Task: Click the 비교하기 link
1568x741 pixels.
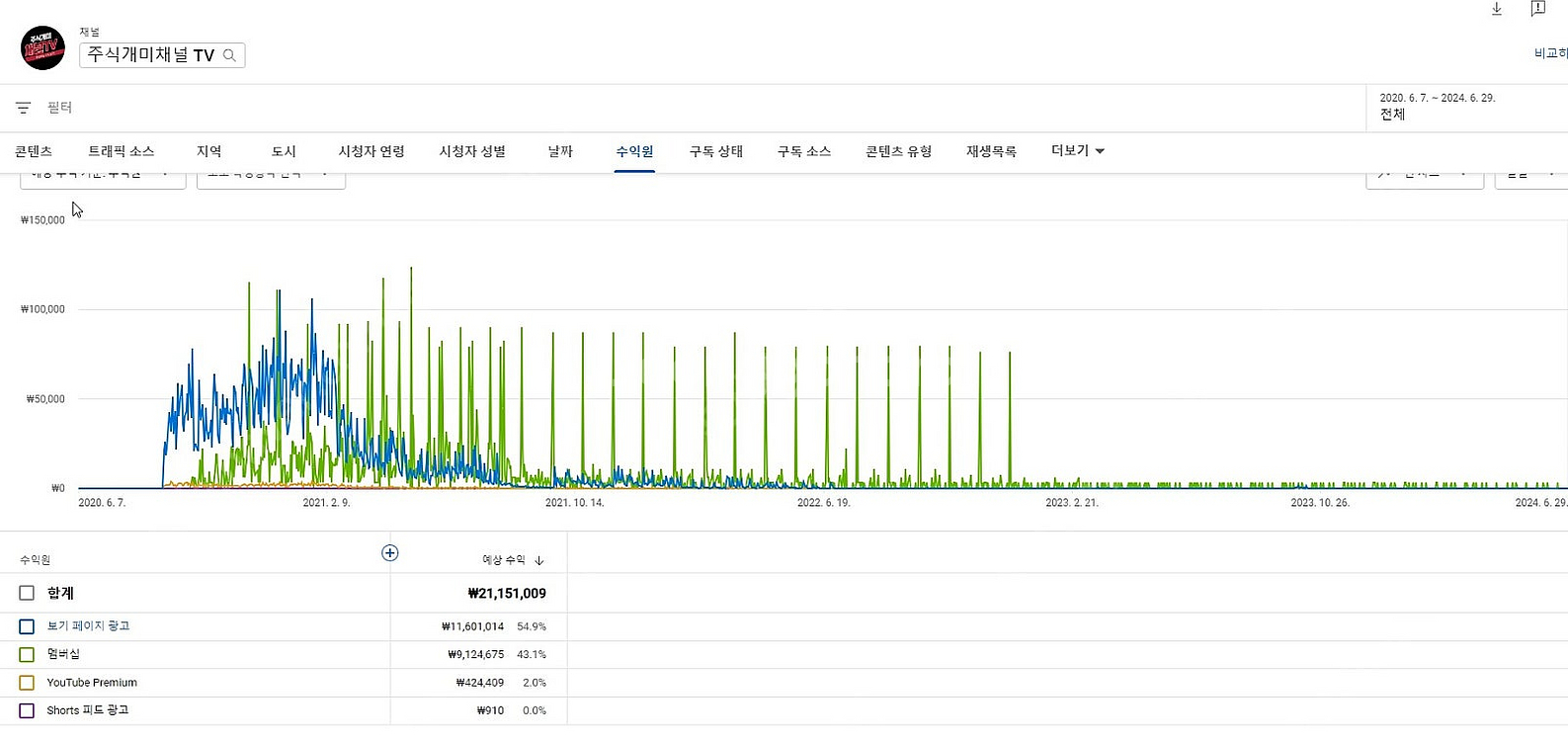Action: 1549,53
